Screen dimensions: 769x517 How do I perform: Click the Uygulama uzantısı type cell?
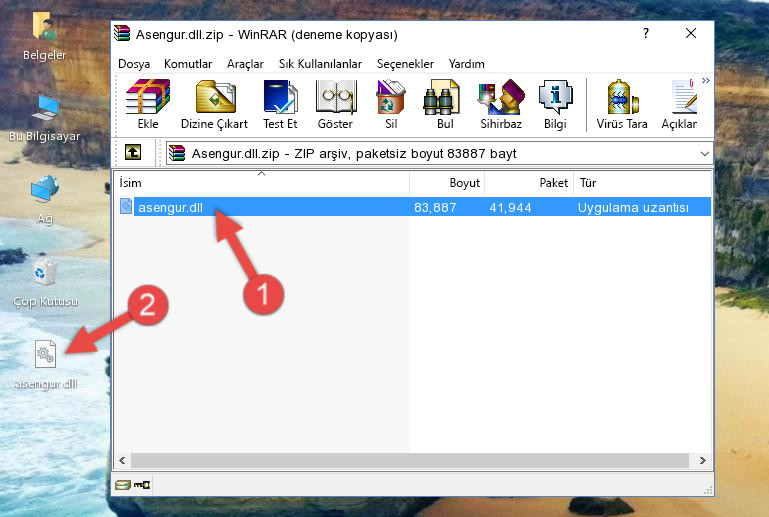633,207
